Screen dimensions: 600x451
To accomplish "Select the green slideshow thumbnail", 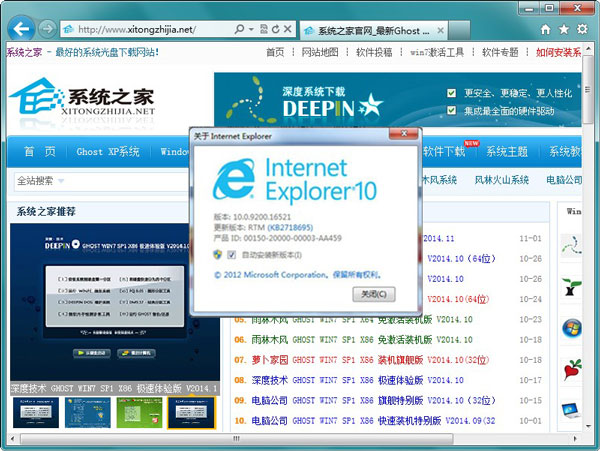I will (x=139, y=412).
